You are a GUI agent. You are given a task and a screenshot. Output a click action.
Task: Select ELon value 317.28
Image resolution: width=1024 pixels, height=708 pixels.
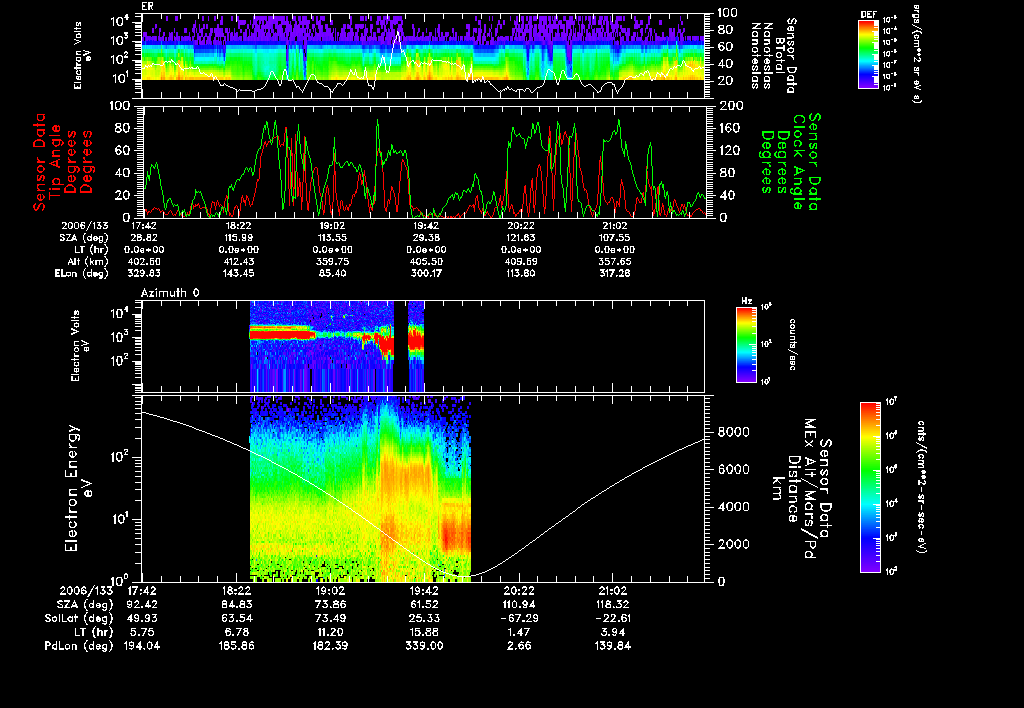(x=615, y=273)
